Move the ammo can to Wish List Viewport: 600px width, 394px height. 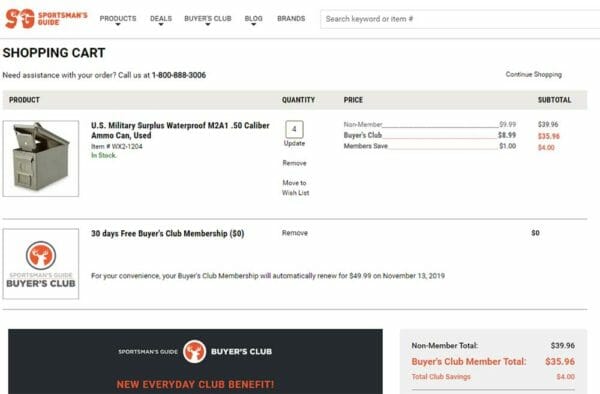295,188
